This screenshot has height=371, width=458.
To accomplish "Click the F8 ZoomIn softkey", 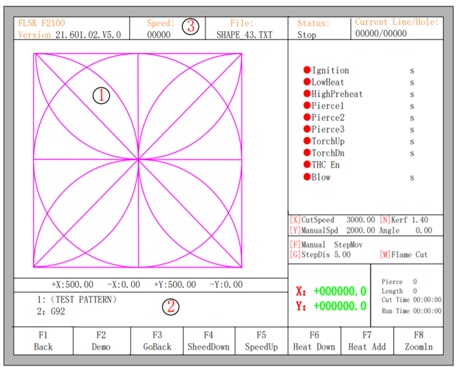I will tap(419, 341).
